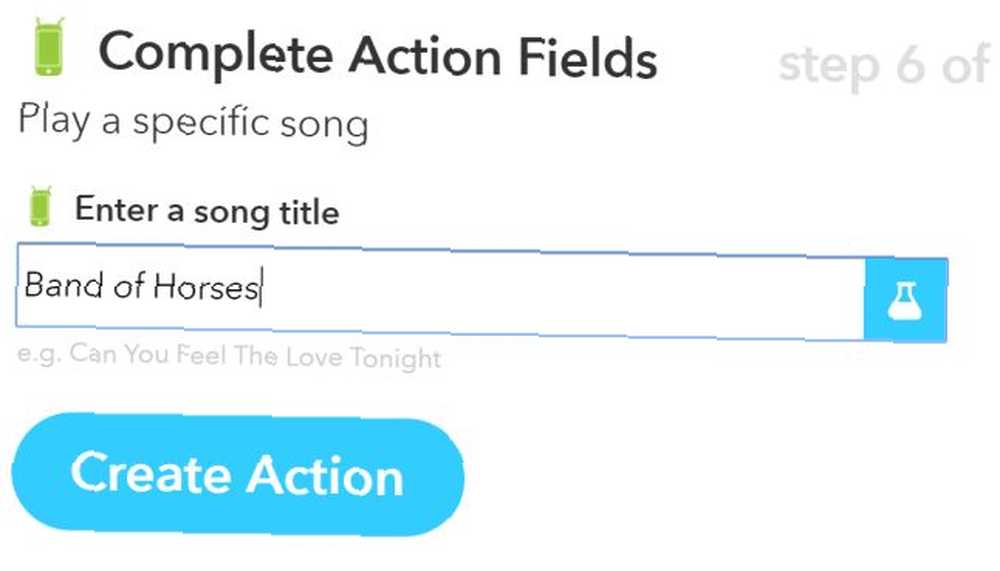Select the 'Complete Action Fields' heading
The width and height of the screenshot is (1000, 571).
click(x=378, y=56)
